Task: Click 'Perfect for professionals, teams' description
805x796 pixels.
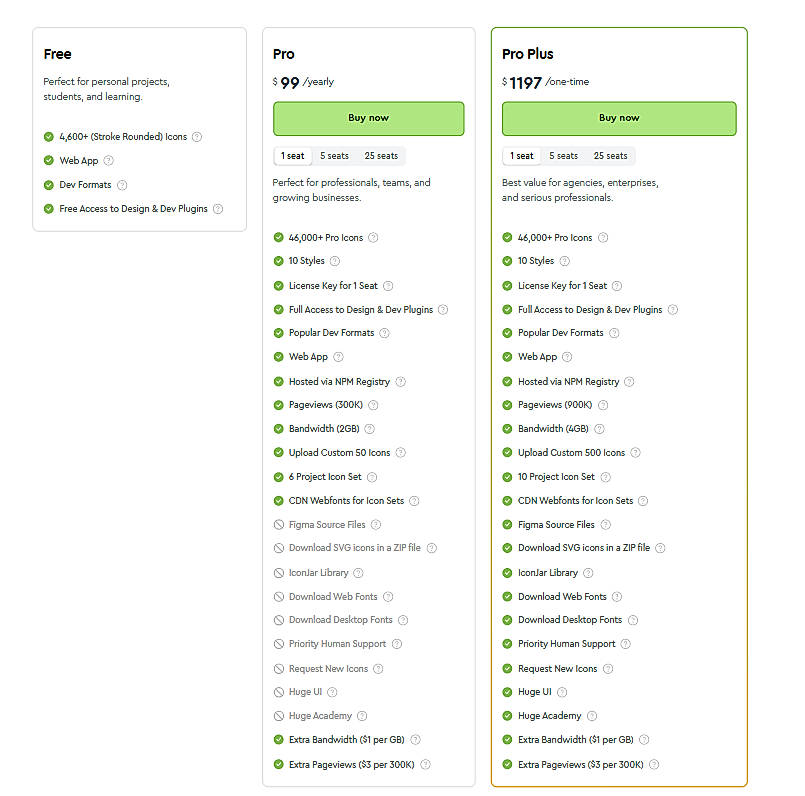Action: click(x=352, y=190)
